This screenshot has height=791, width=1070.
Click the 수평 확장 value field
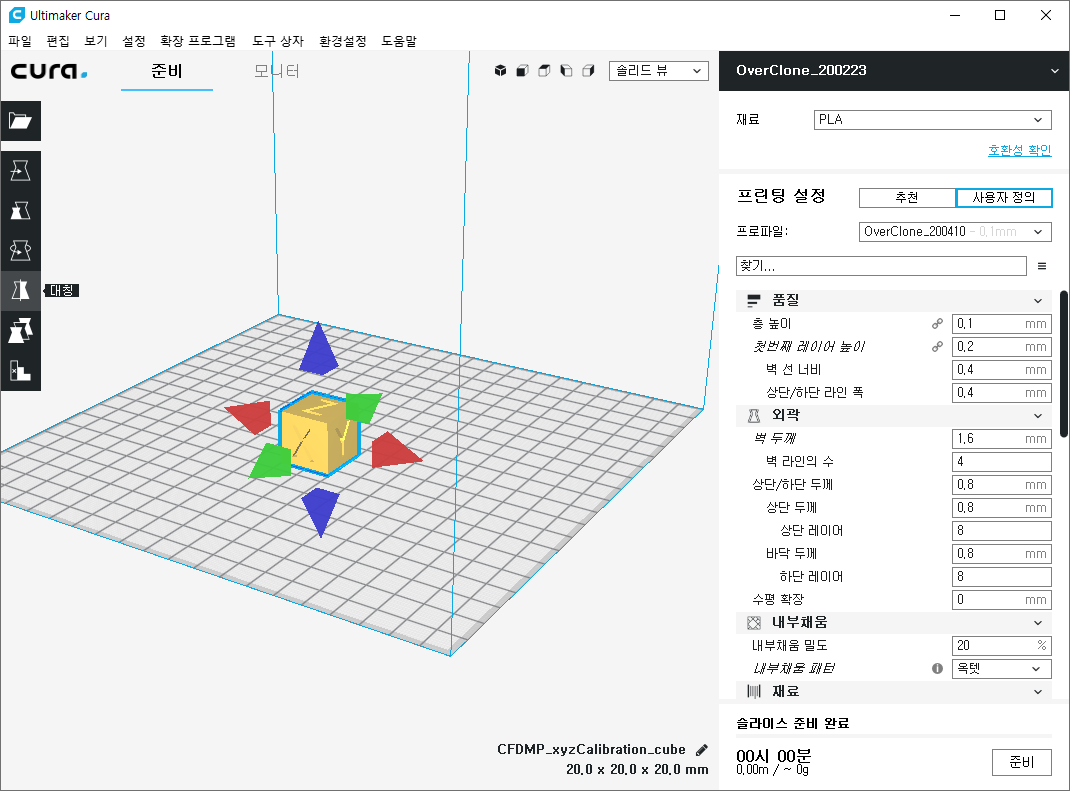[x=1001, y=600]
